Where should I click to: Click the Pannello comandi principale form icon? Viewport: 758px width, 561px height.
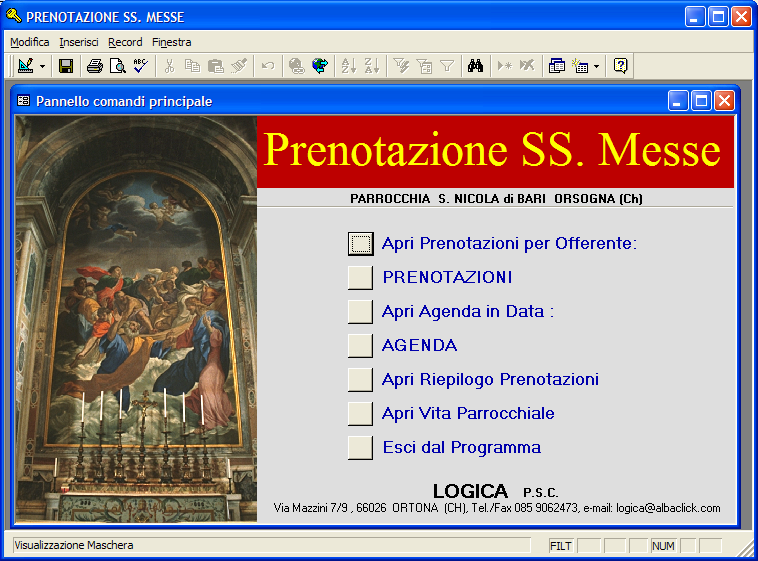pyautogui.click(x=23, y=101)
